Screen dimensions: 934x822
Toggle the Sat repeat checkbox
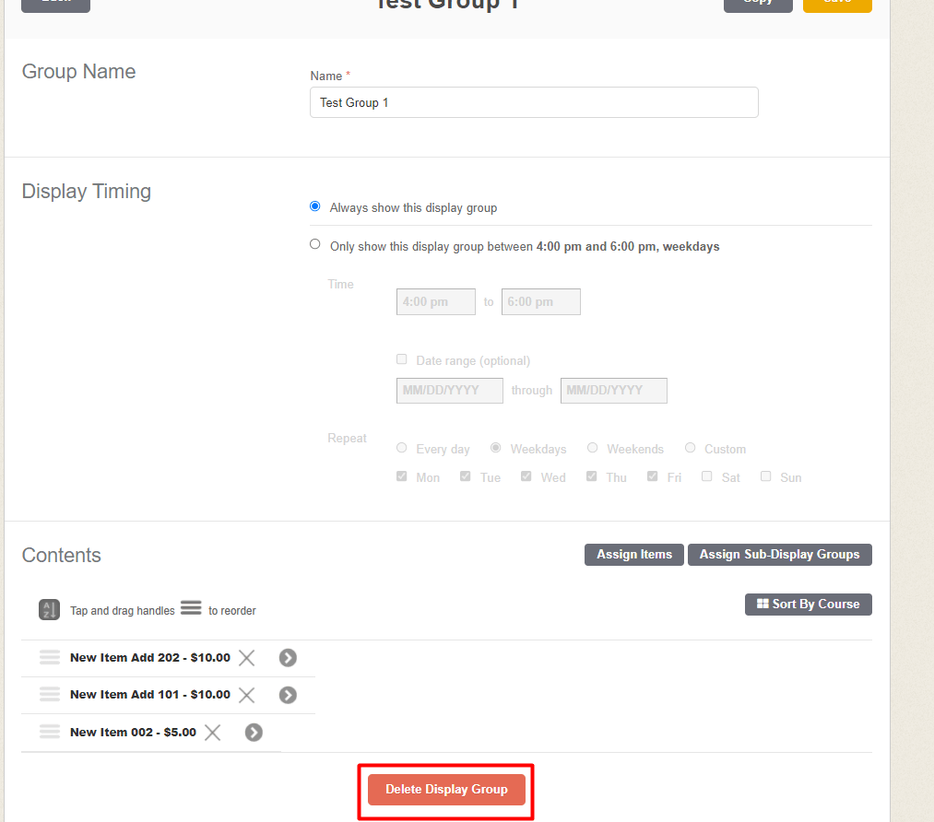coord(707,477)
